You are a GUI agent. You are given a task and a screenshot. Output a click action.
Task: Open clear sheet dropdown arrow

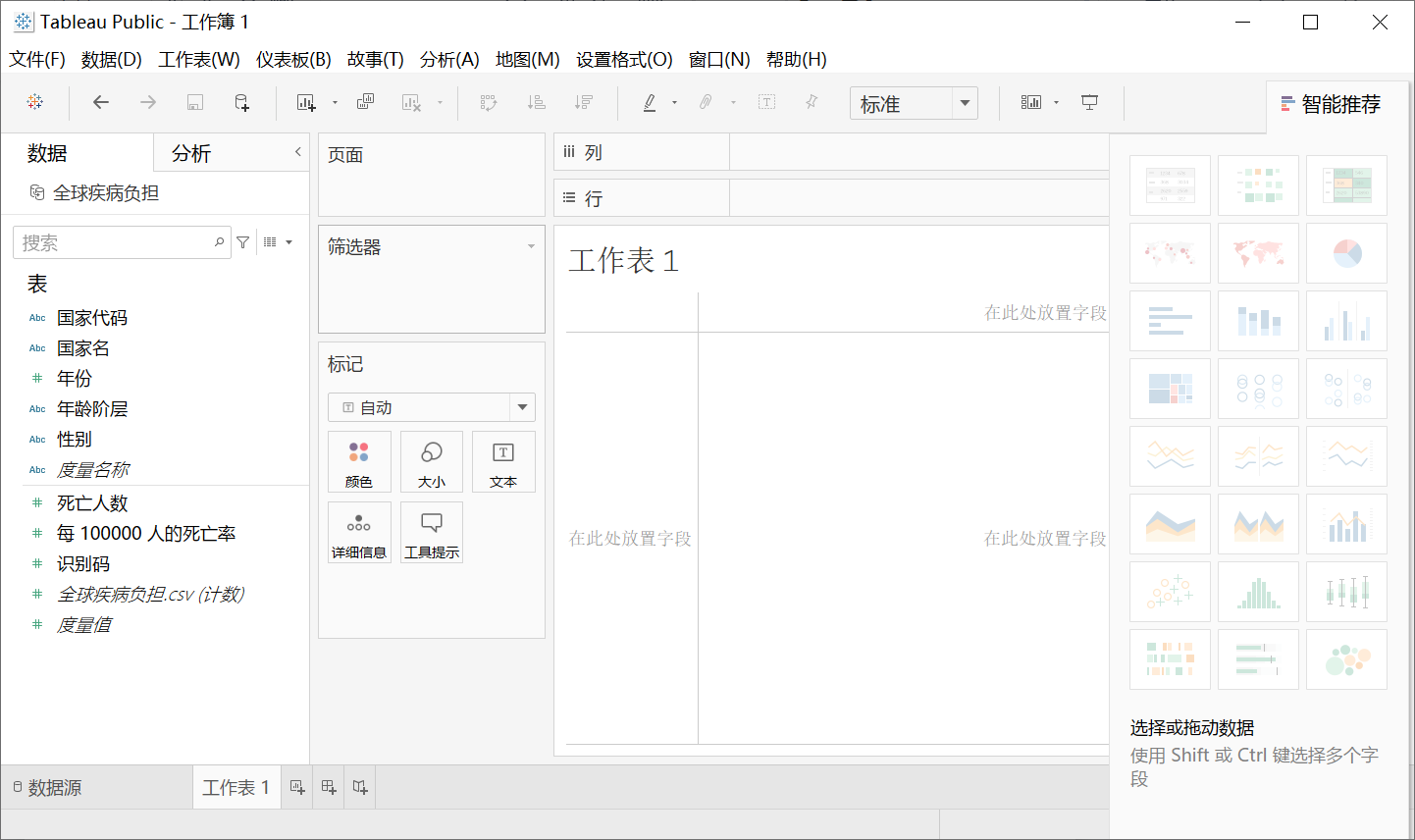click(440, 102)
